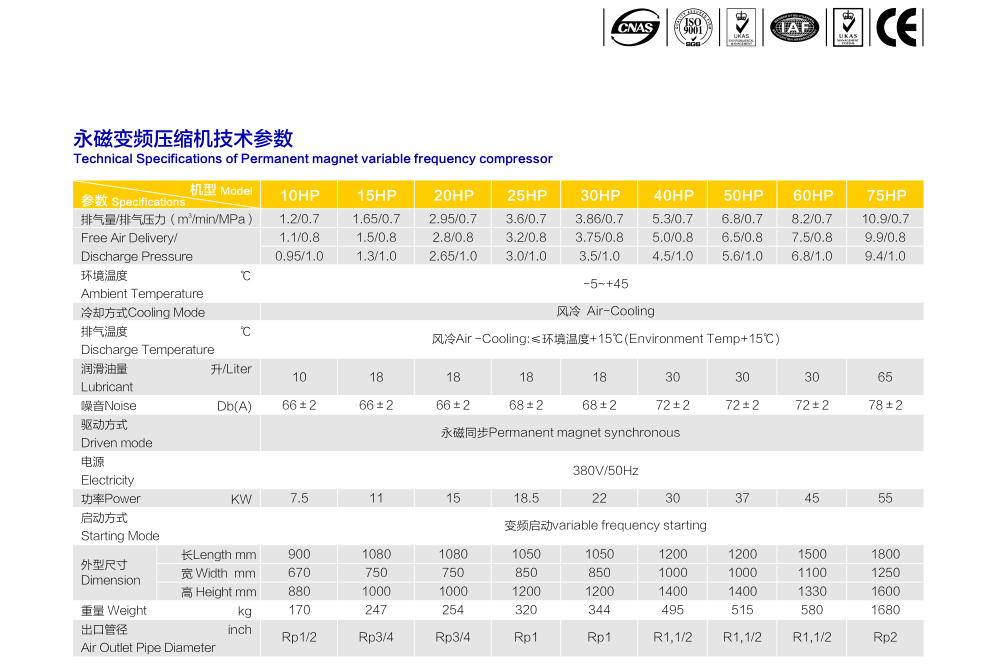Click the 75HP model column header
This screenshot has width=1000, height=671.
click(x=886, y=195)
